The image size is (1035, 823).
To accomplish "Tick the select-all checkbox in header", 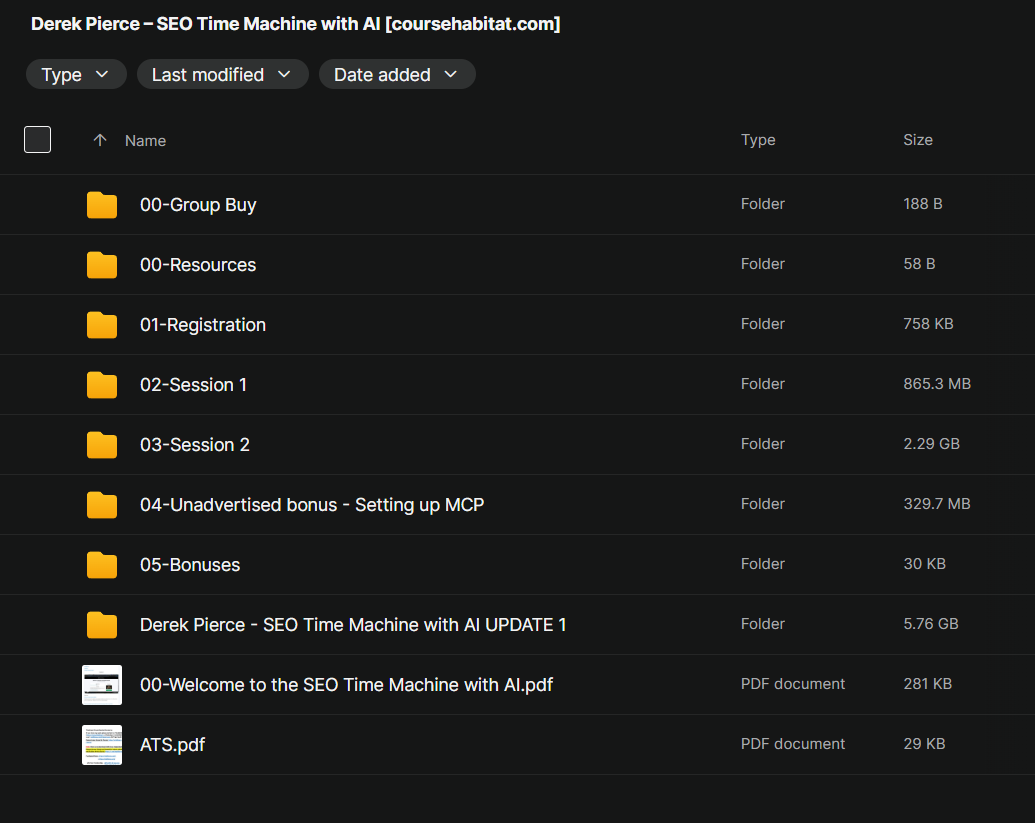I will coord(37,140).
